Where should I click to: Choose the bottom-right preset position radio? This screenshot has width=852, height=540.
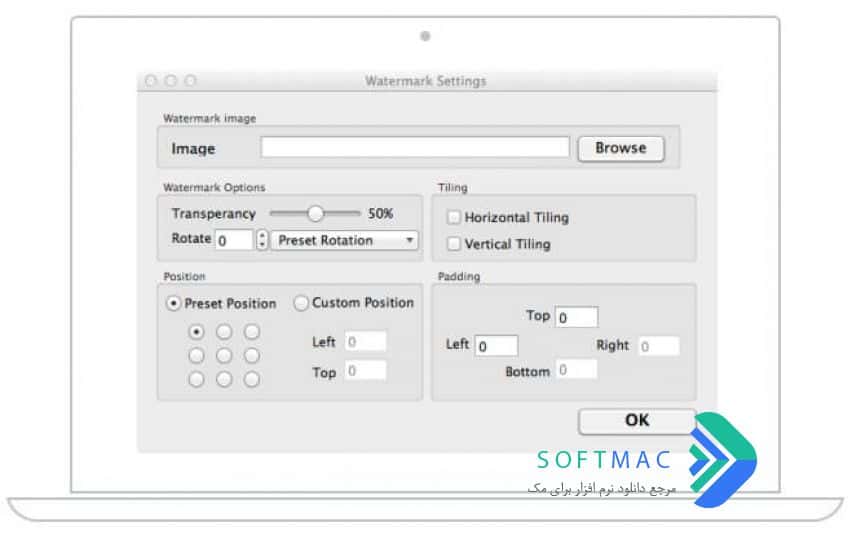point(252,379)
